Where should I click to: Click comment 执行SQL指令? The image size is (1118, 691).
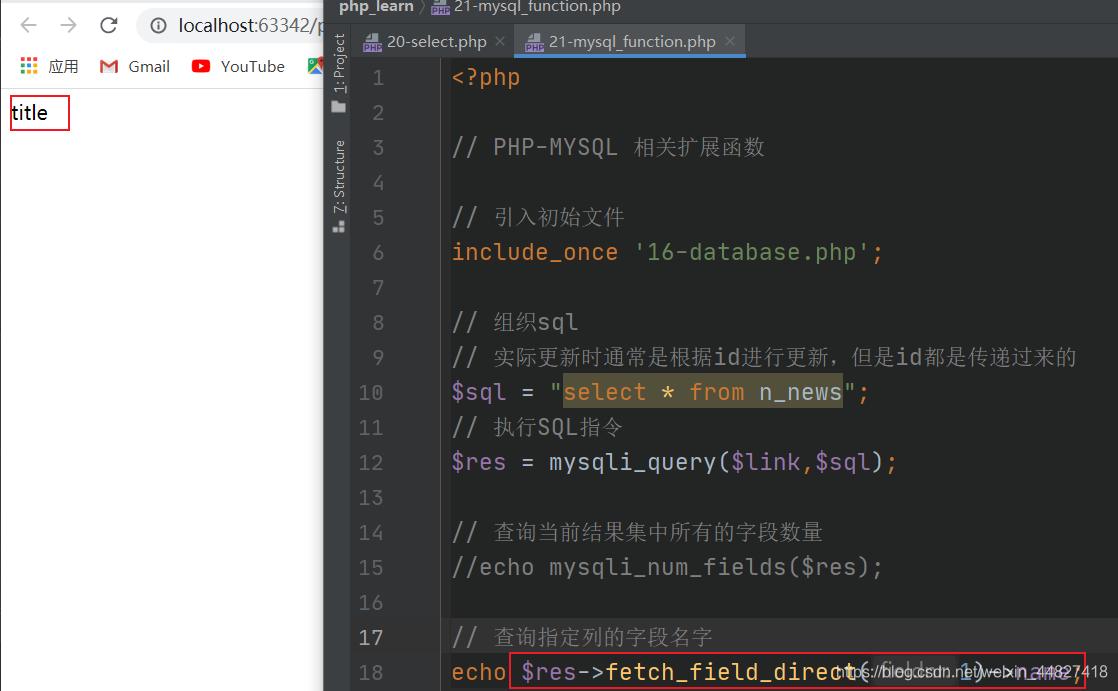(x=538, y=427)
